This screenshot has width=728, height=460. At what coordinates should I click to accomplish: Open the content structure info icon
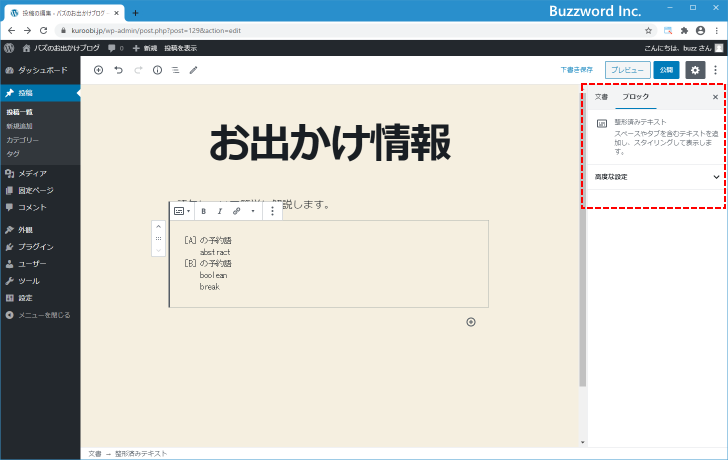point(157,70)
